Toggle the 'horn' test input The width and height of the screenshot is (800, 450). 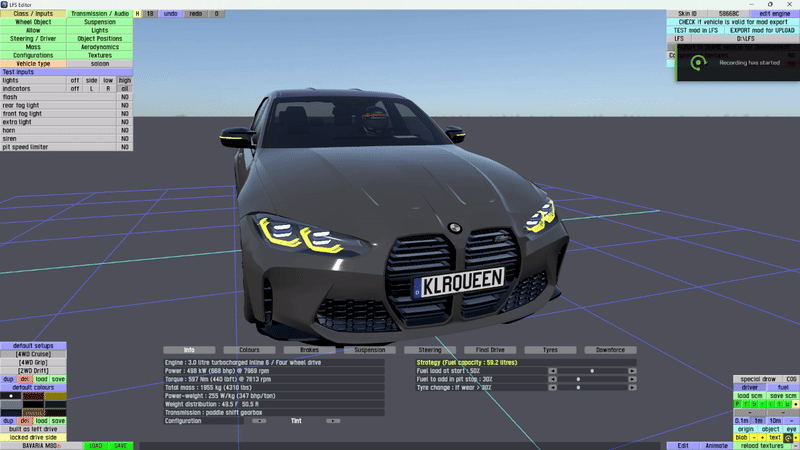[x=124, y=130]
